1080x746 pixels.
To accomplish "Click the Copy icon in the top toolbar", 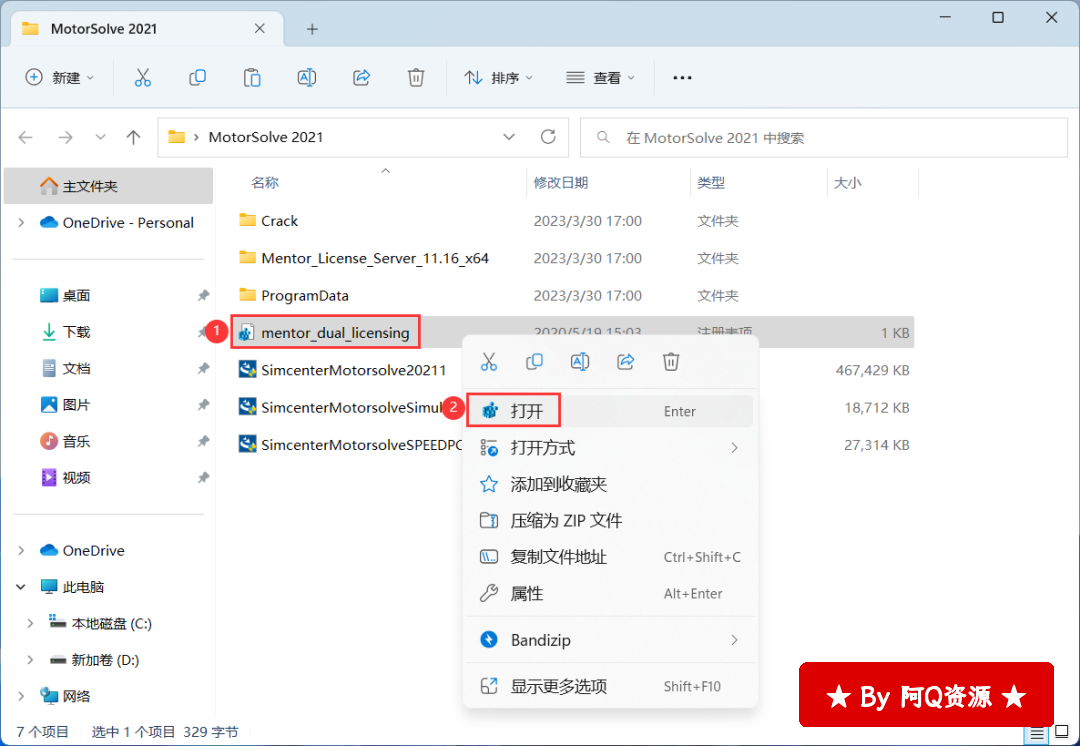I will [197, 77].
